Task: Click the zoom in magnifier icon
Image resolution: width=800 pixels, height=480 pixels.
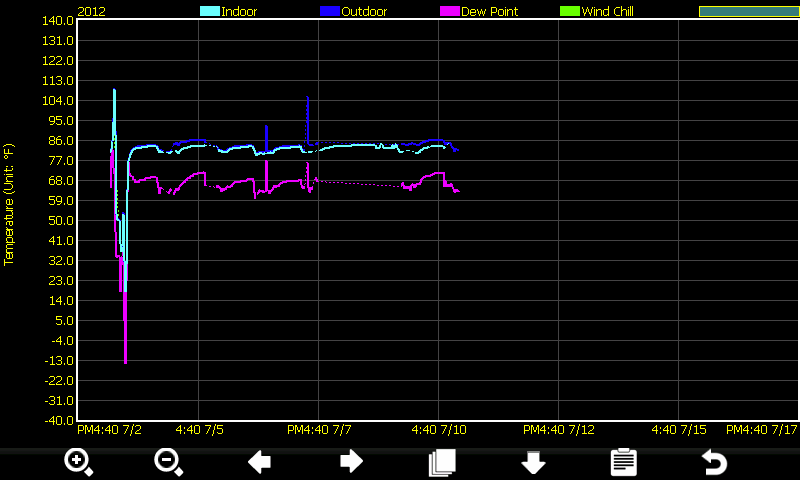Action: click(78, 461)
